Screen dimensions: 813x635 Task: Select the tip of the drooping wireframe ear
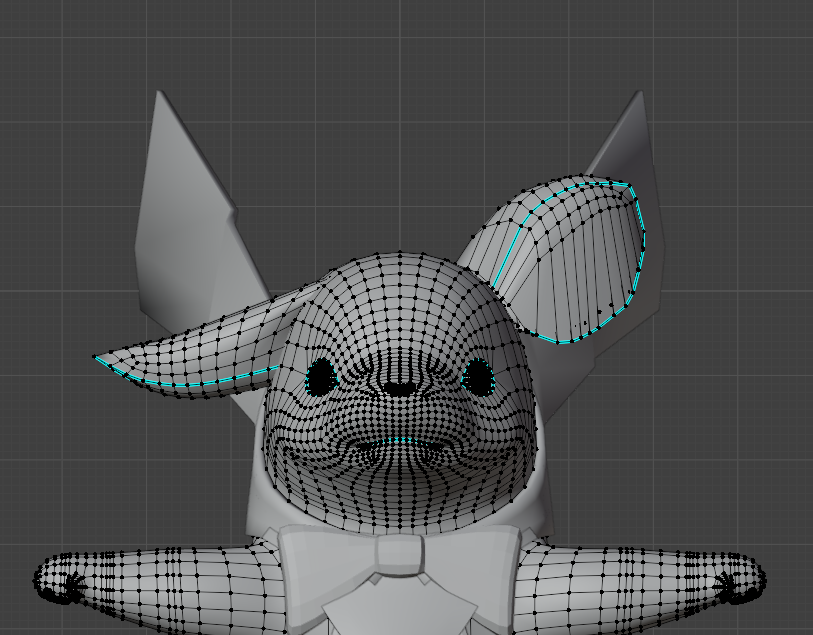(96, 357)
